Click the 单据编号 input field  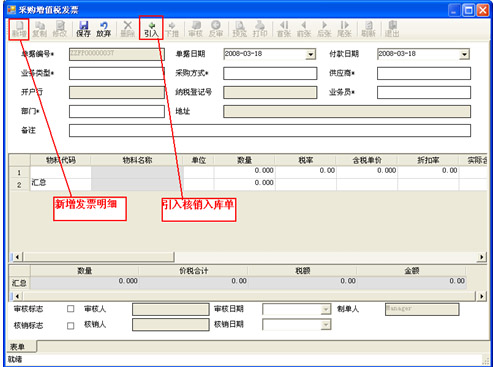117,54
